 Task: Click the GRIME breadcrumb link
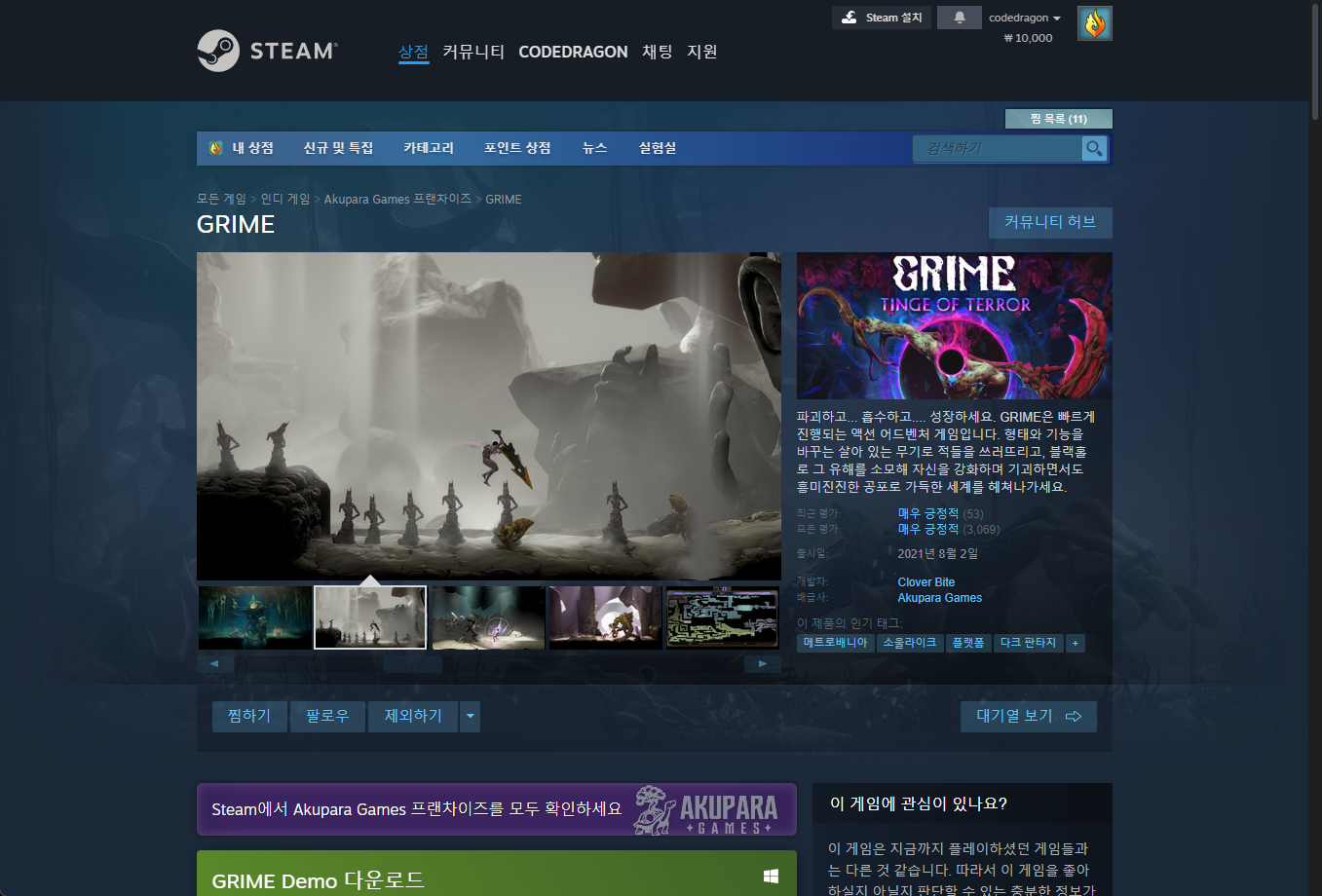tap(504, 199)
